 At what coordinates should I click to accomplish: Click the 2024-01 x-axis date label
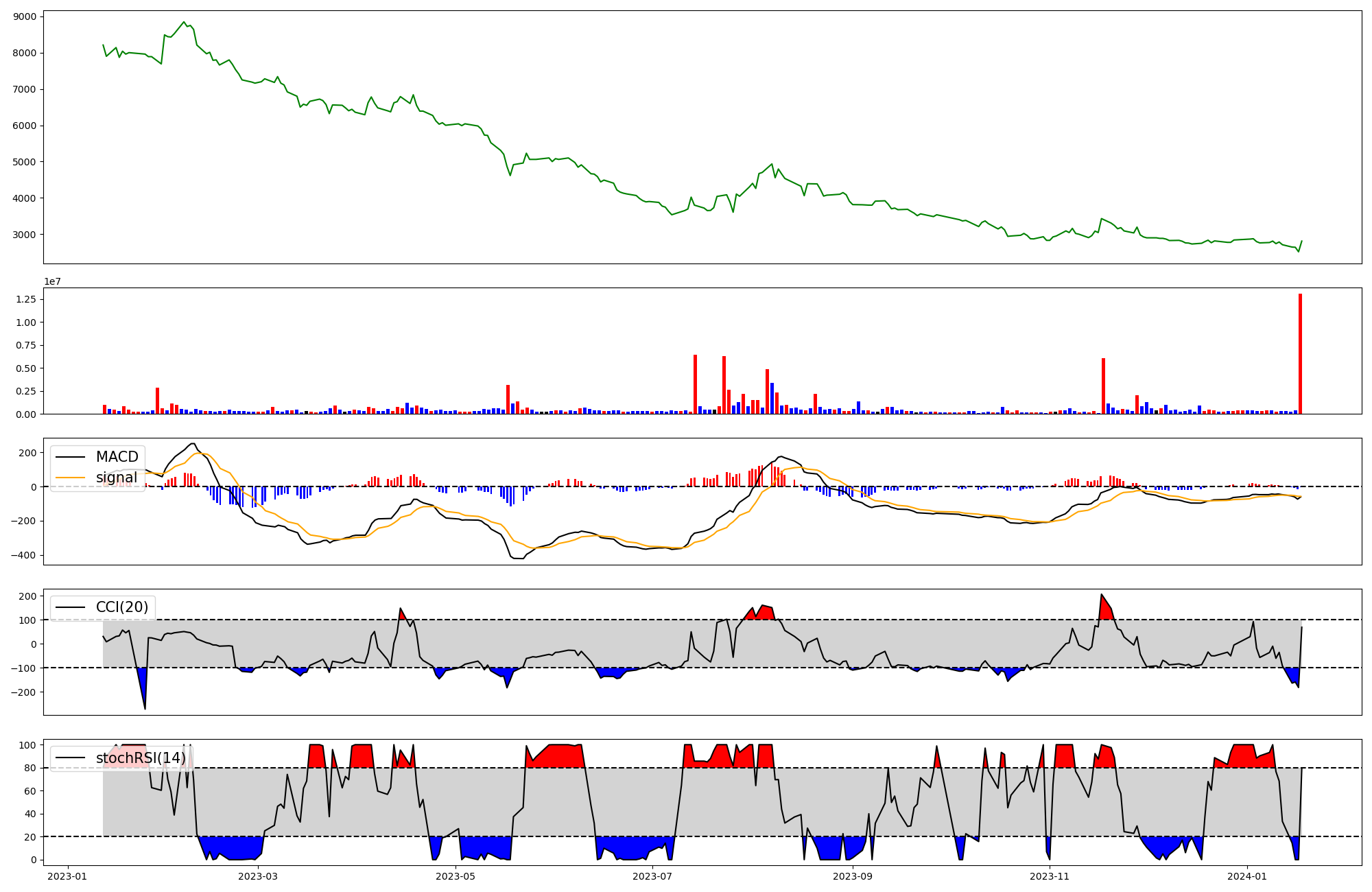click(1246, 876)
